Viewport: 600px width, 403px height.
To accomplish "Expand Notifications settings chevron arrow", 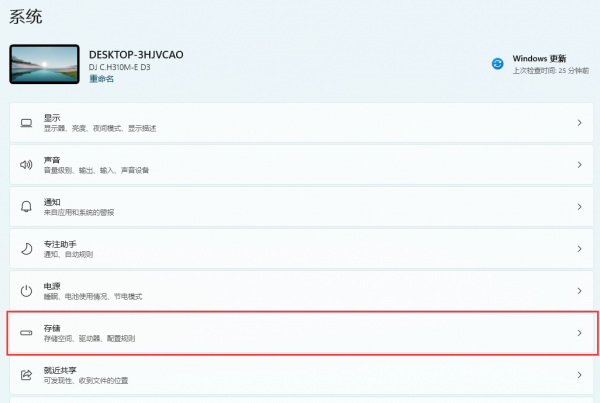I will point(579,207).
